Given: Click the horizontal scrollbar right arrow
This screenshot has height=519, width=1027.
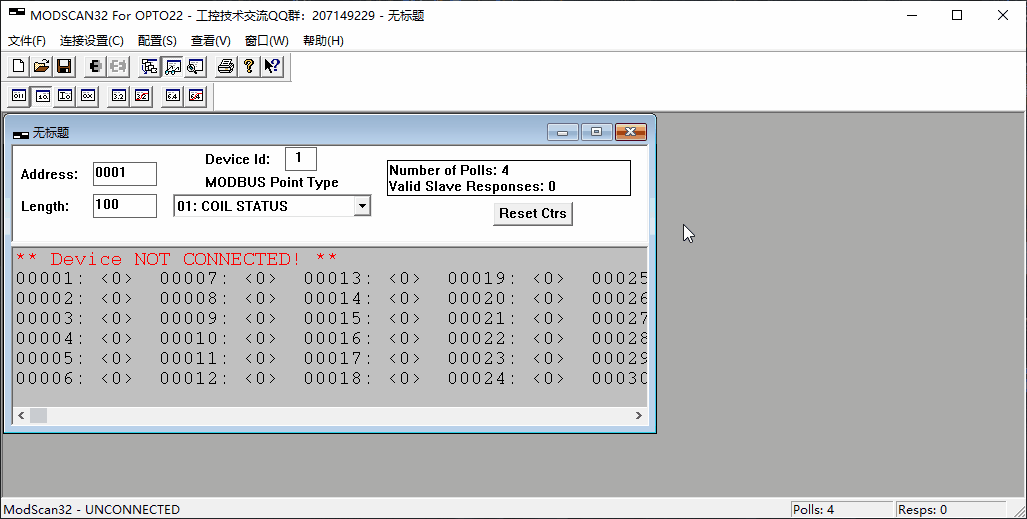Looking at the screenshot, I should pos(639,415).
